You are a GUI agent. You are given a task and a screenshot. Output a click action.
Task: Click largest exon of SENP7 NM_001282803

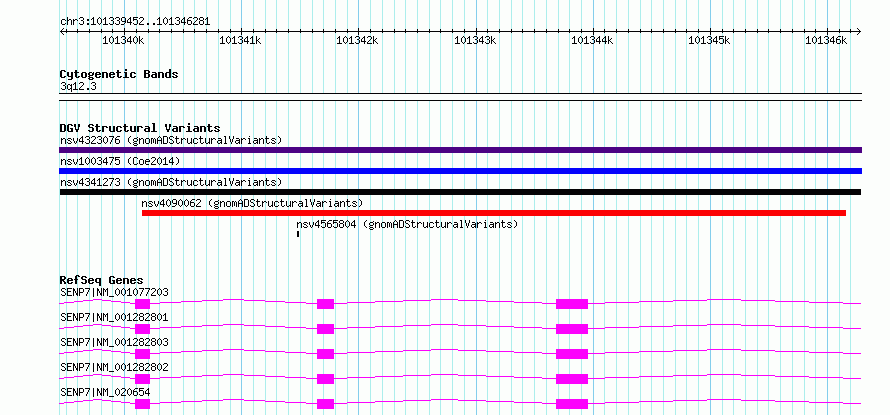572,354
